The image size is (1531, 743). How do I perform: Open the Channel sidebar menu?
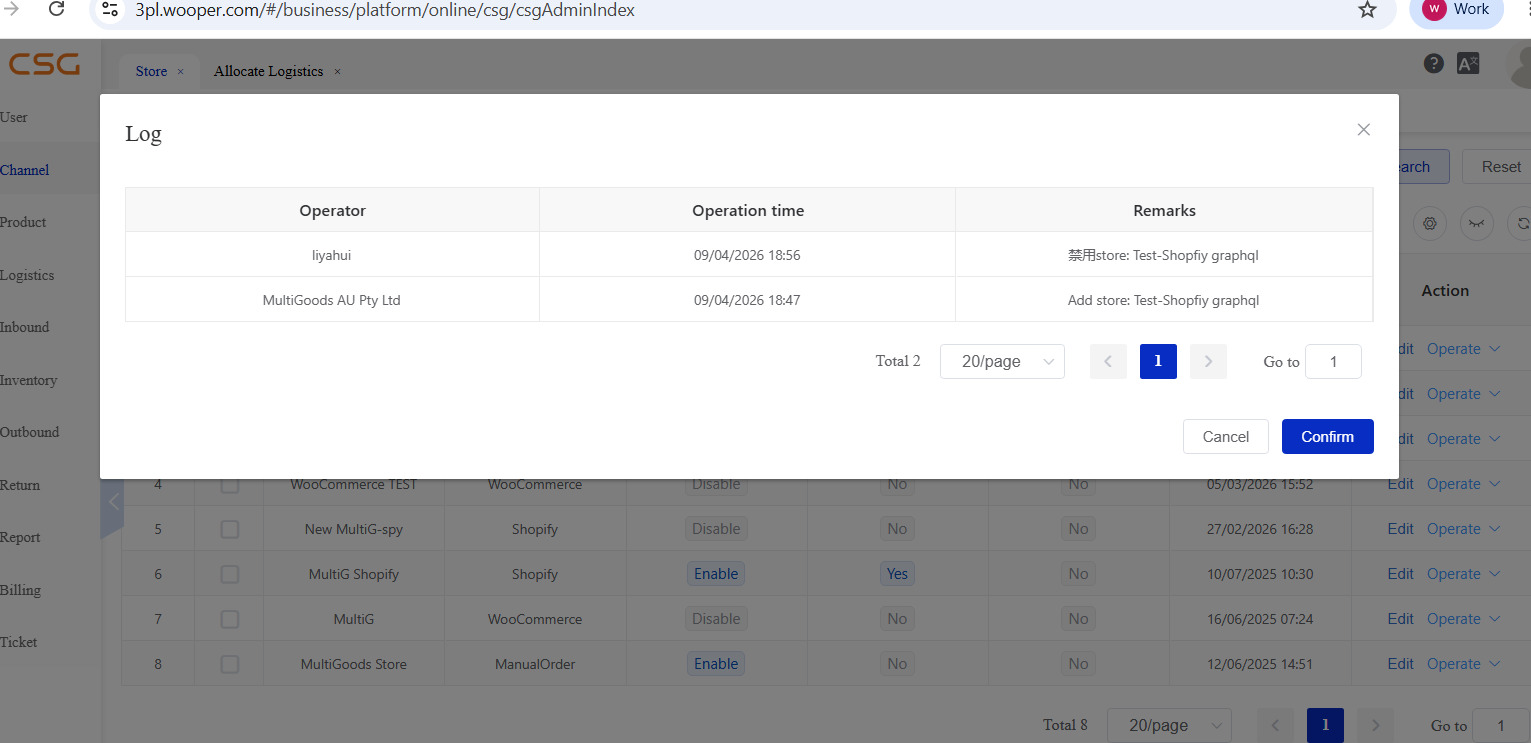click(25, 170)
